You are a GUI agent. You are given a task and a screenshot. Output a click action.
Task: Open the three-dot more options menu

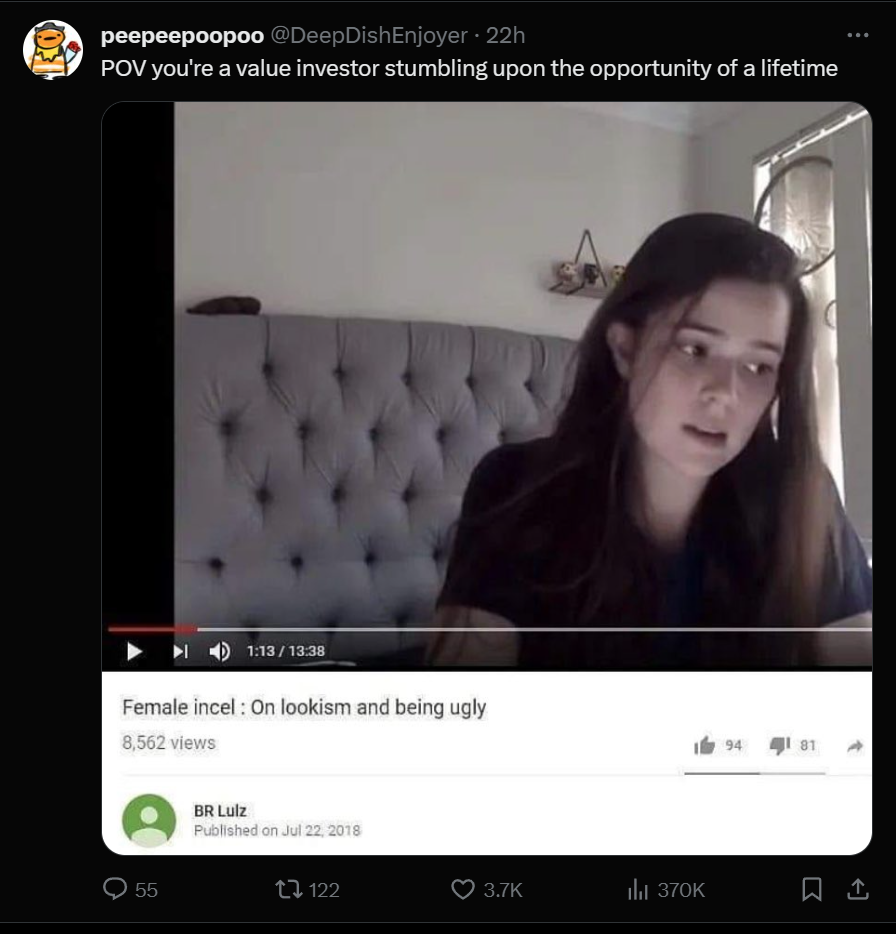point(857,35)
